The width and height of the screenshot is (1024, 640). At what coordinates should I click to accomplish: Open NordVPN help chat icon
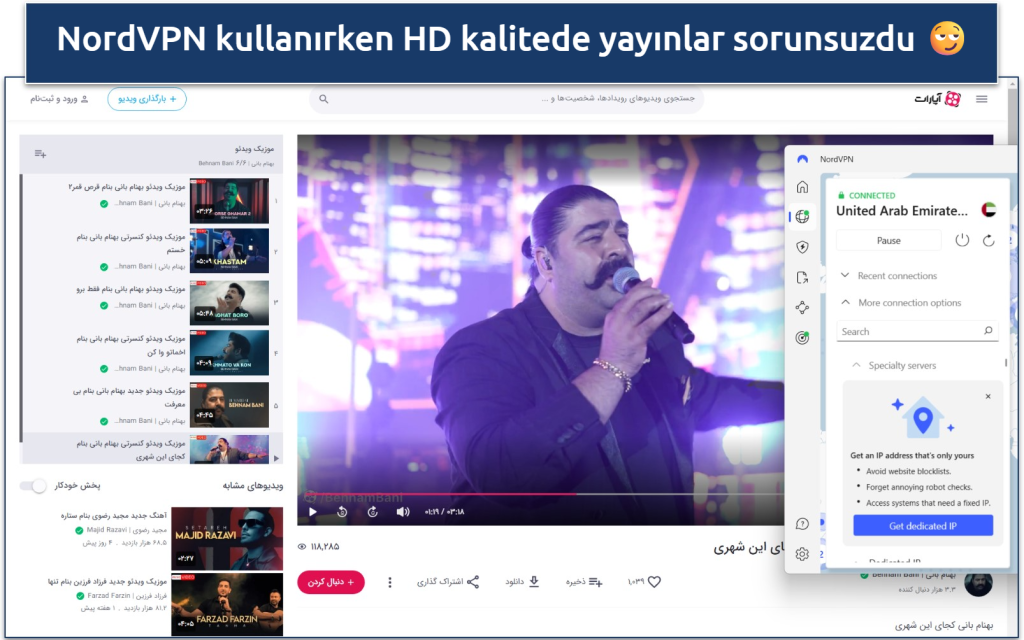[802, 524]
